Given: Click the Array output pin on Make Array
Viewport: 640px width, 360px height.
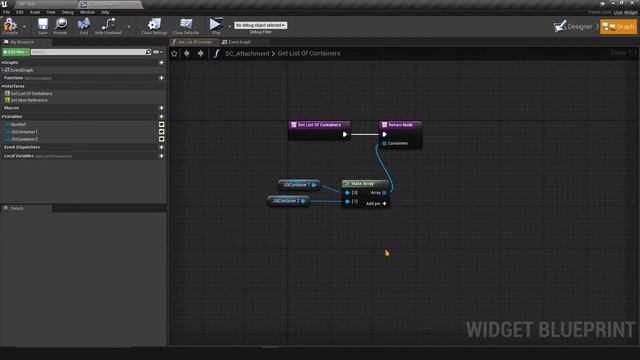Looking at the screenshot, I should coord(384,193).
